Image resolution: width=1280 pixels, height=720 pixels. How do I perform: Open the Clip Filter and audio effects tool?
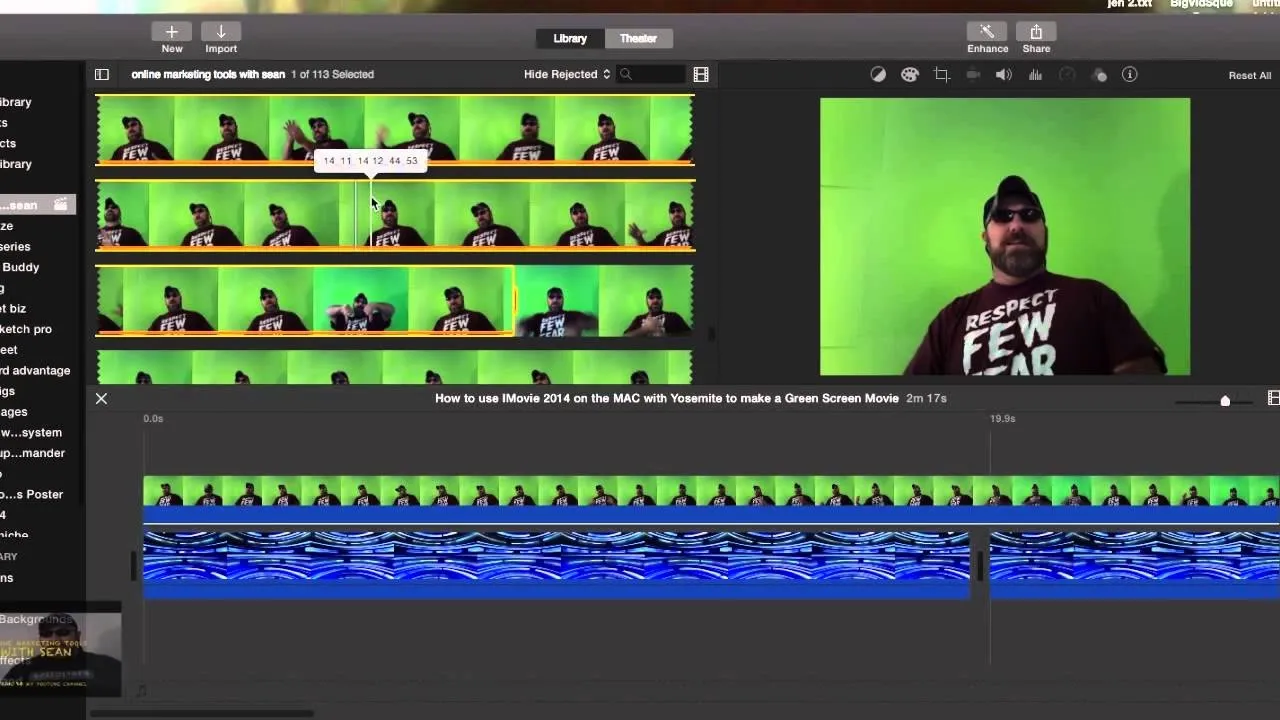(x=1098, y=75)
